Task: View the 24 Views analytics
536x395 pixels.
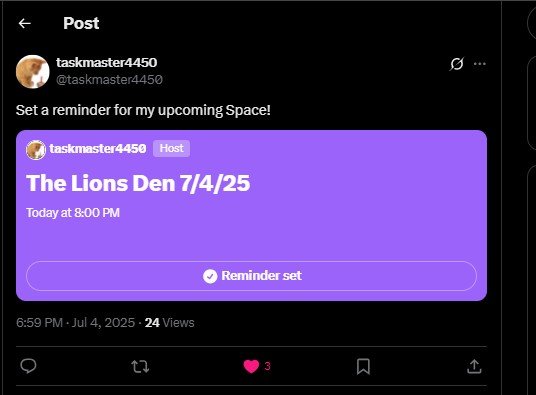Action: pos(170,323)
